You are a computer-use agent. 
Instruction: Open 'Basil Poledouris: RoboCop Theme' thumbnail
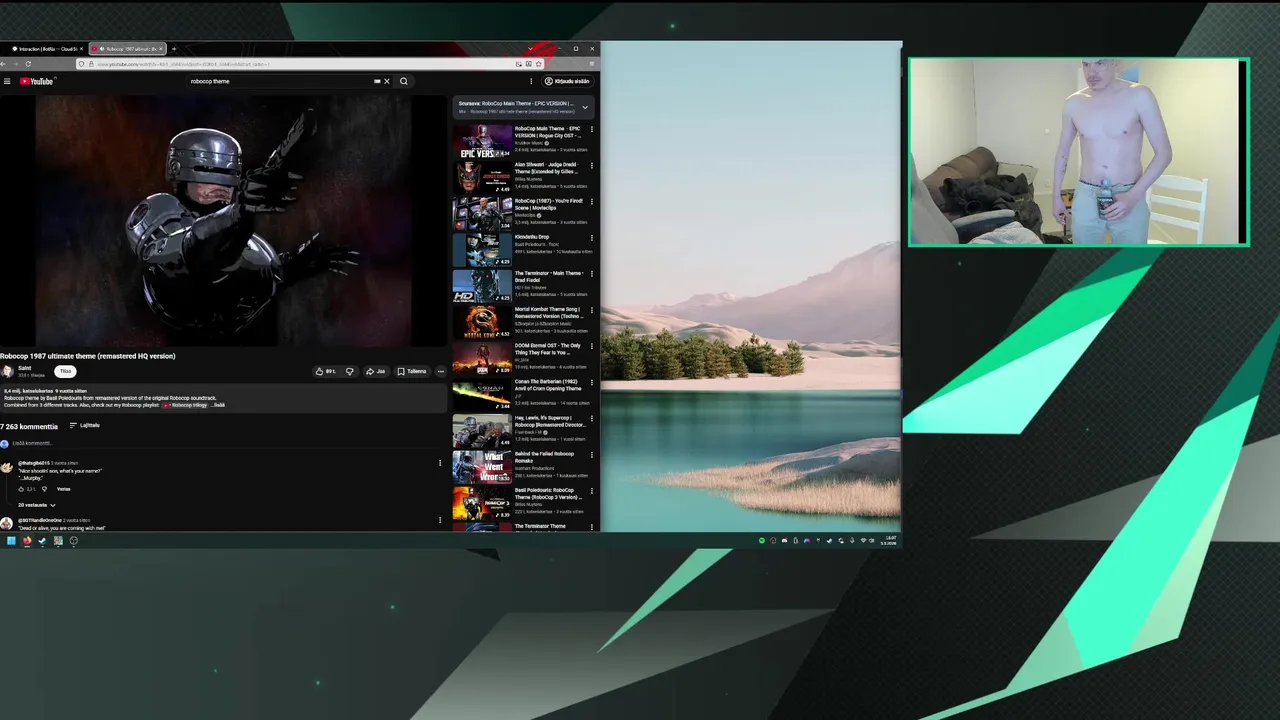click(483, 502)
